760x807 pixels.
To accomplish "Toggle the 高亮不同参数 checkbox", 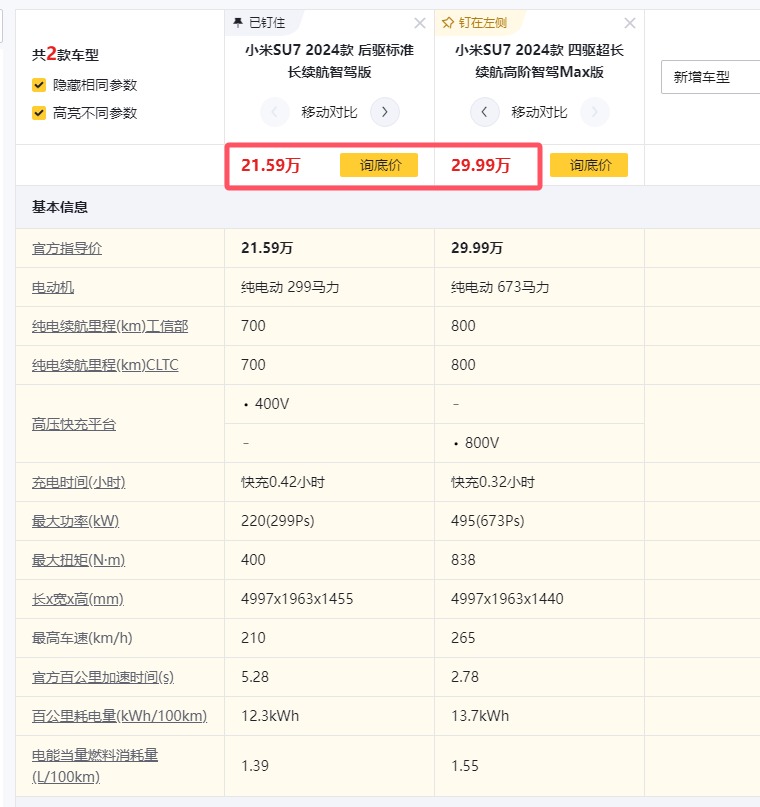I will click(39, 113).
